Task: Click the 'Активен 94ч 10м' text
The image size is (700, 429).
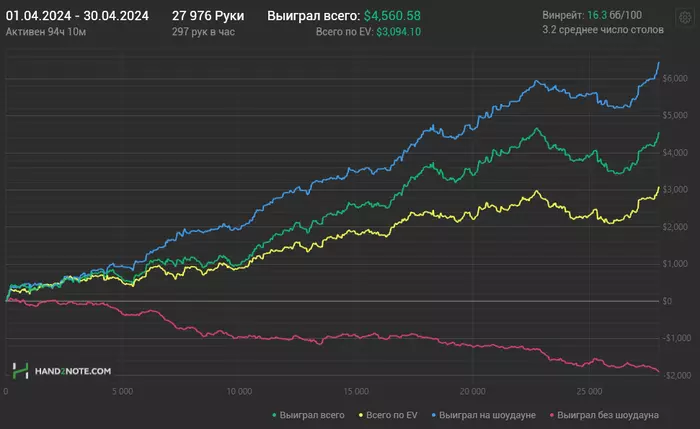Action: [x=46, y=32]
